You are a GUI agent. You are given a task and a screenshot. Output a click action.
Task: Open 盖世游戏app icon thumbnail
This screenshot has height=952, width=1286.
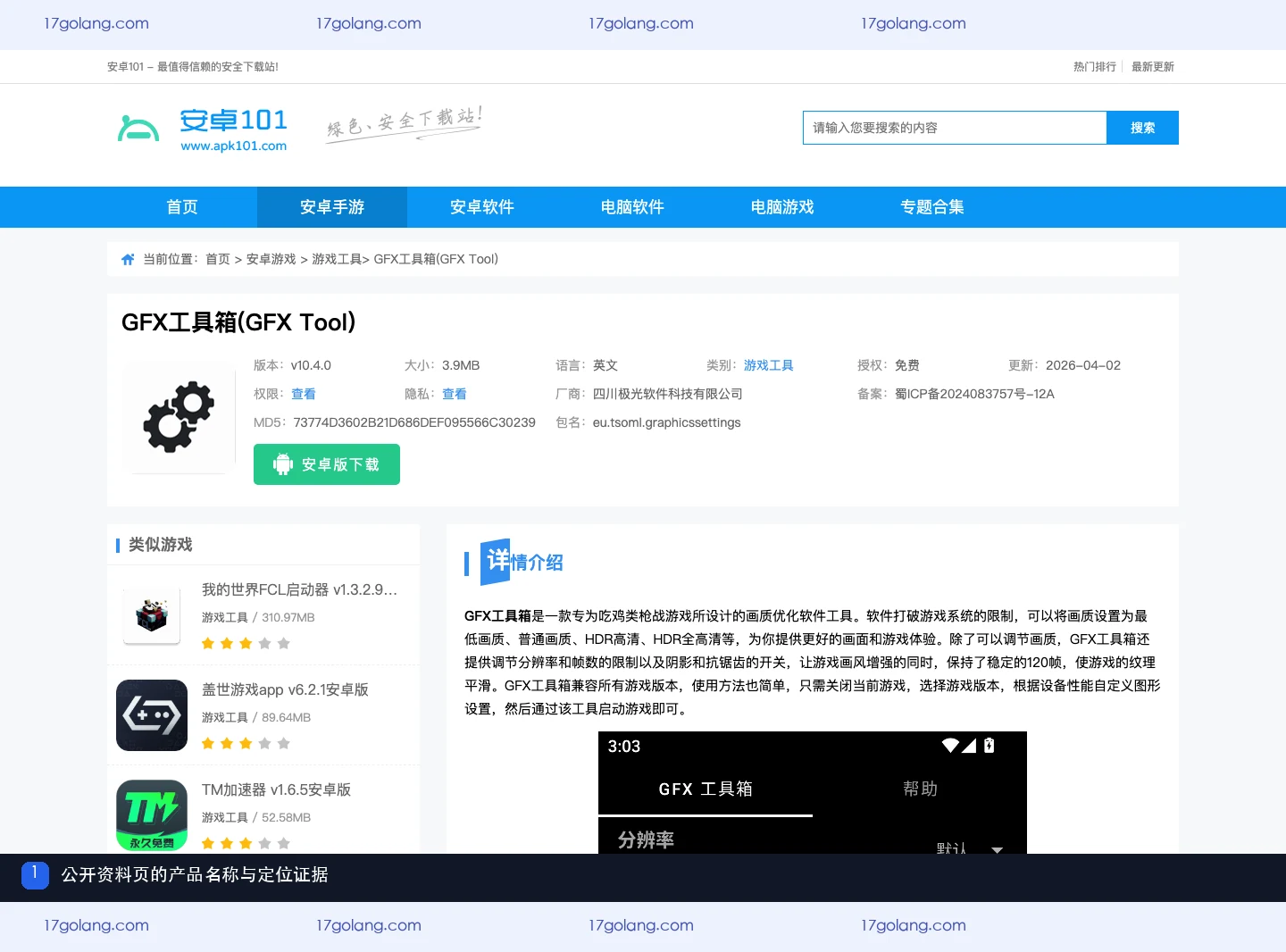point(152,715)
